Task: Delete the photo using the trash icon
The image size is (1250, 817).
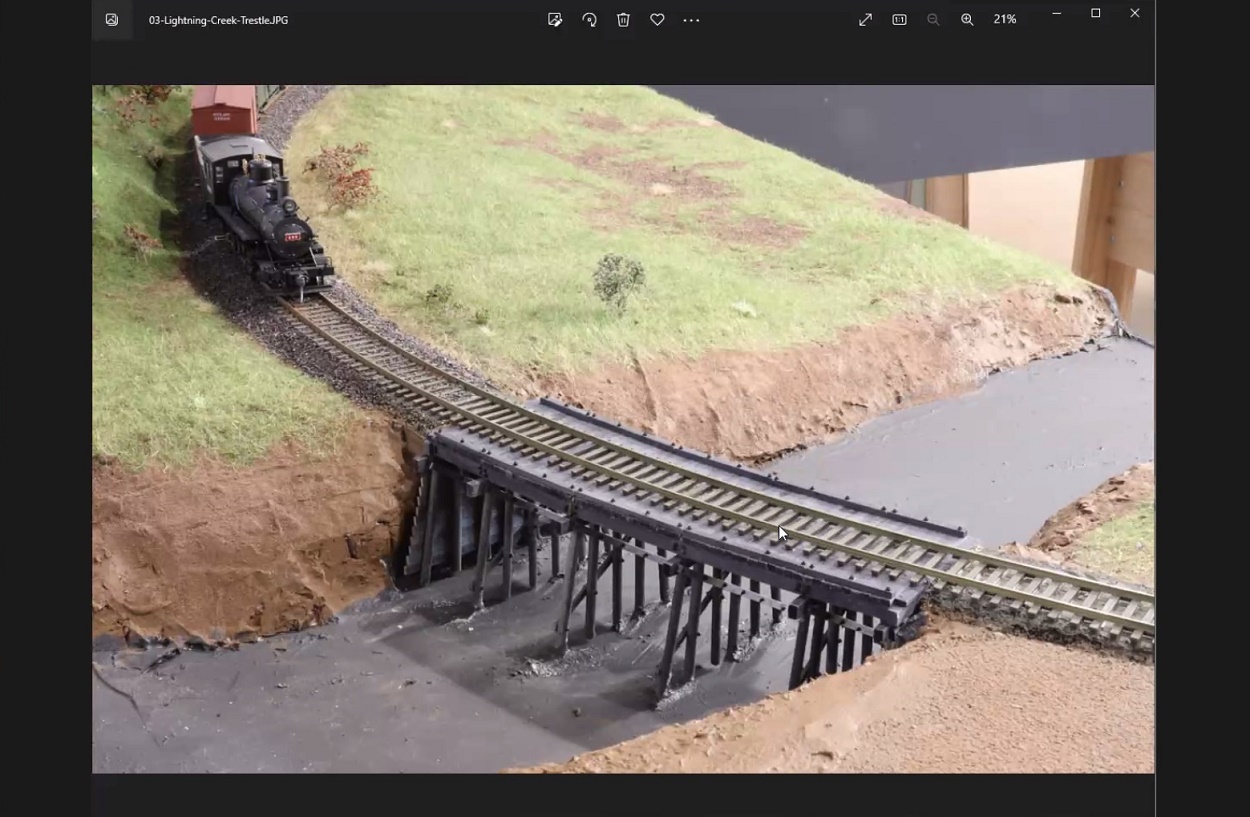Action: point(623,20)
